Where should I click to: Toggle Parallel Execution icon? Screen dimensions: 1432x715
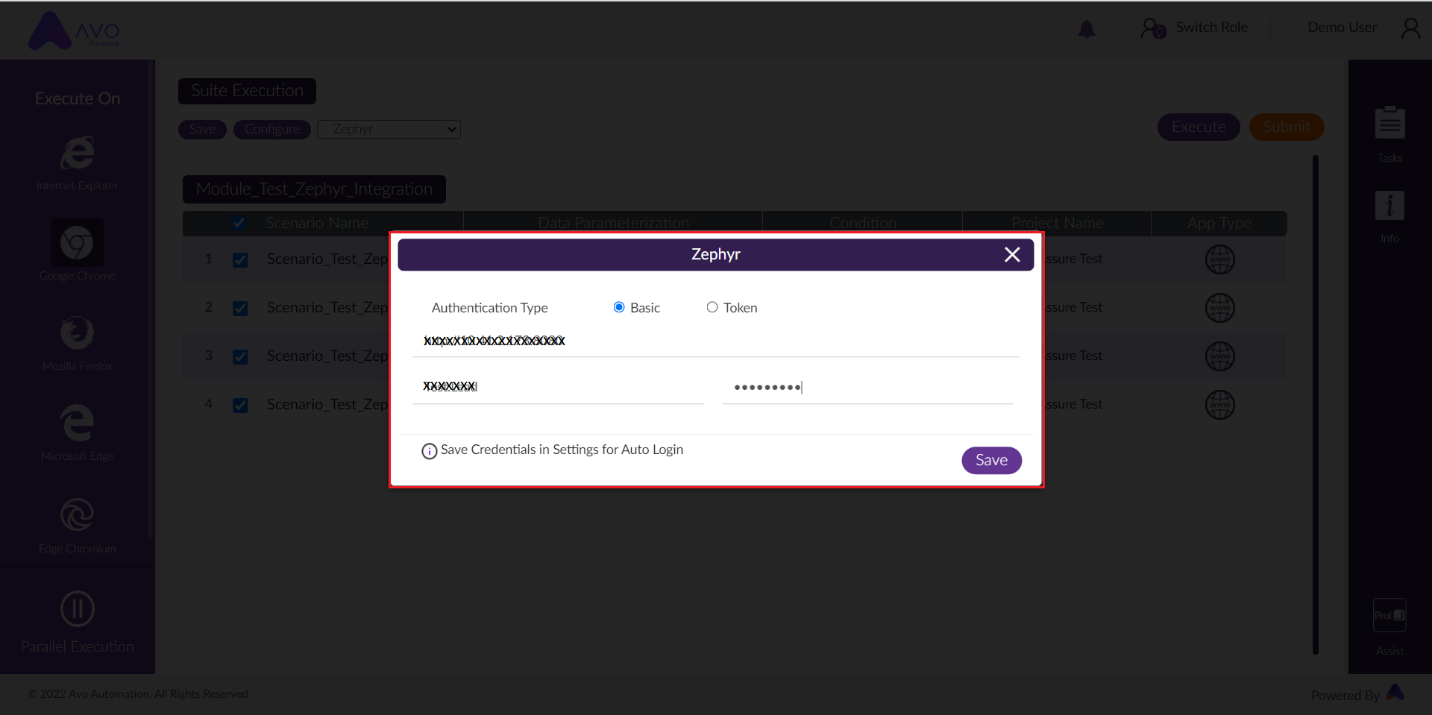click(x=77, y=609)
